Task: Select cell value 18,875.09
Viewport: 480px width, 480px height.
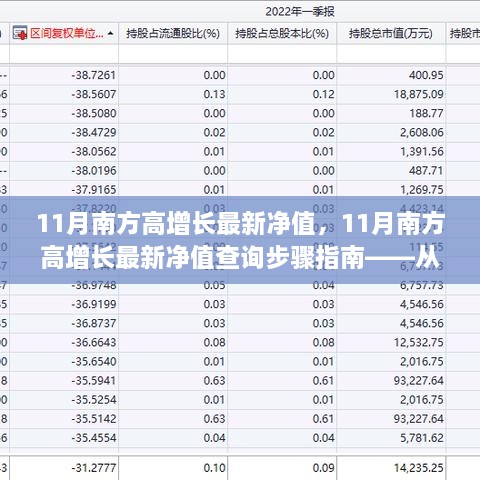Action: point(419,94)
